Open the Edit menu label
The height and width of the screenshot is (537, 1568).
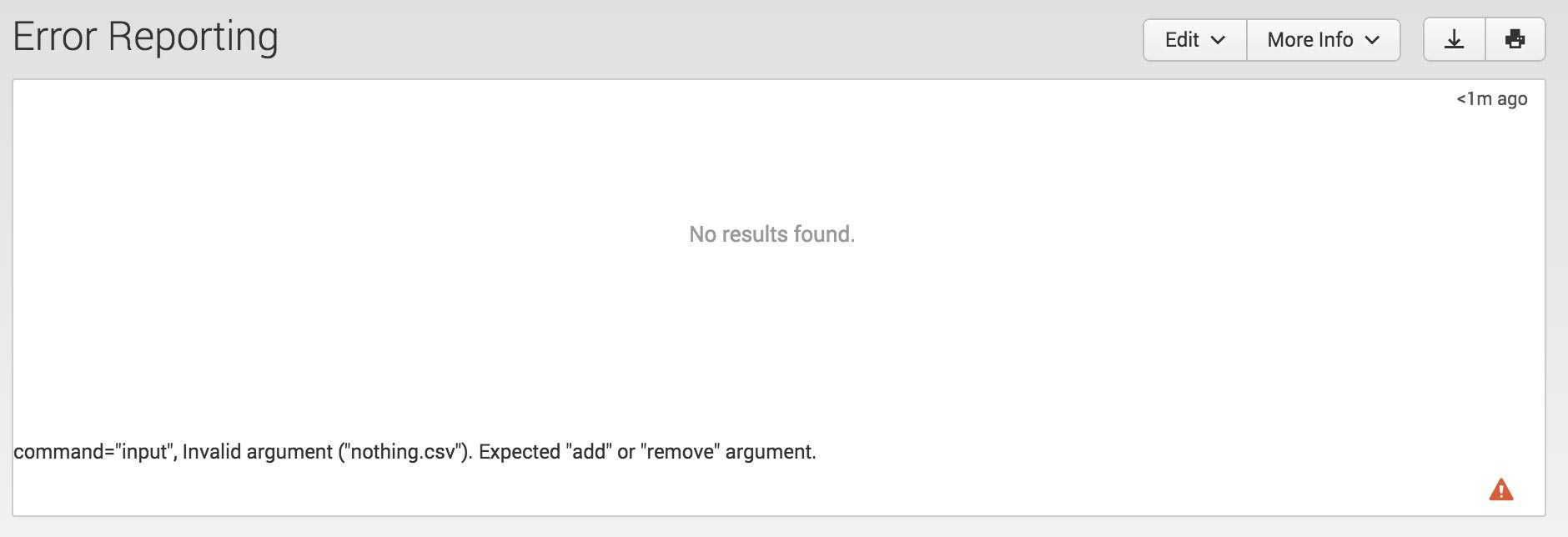(x=1181, y=40)
